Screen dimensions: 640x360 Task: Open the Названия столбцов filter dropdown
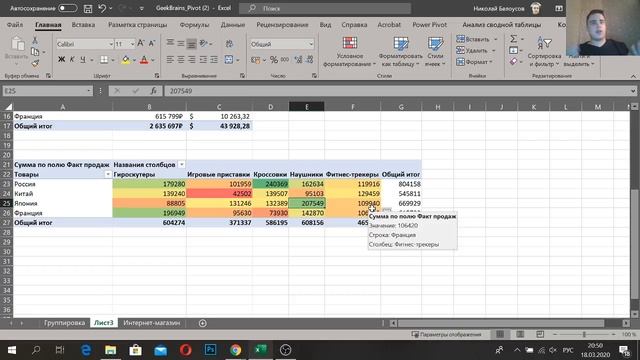182,164
